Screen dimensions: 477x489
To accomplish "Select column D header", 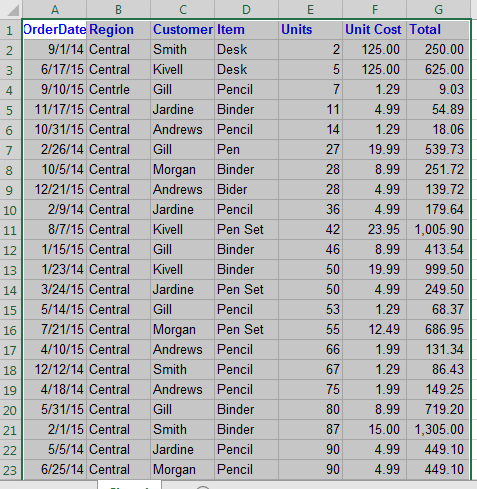I will (246, 9).
